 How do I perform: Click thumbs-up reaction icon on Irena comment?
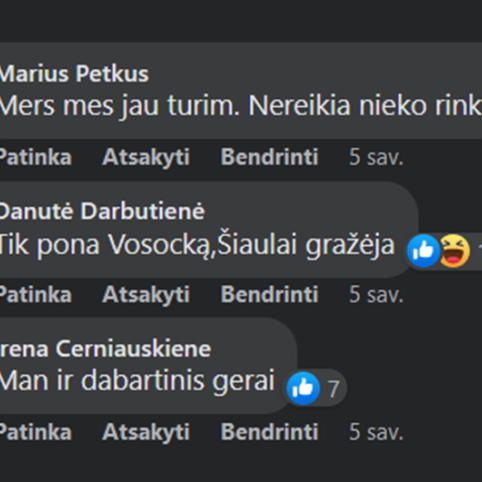(x=303, y=388)
